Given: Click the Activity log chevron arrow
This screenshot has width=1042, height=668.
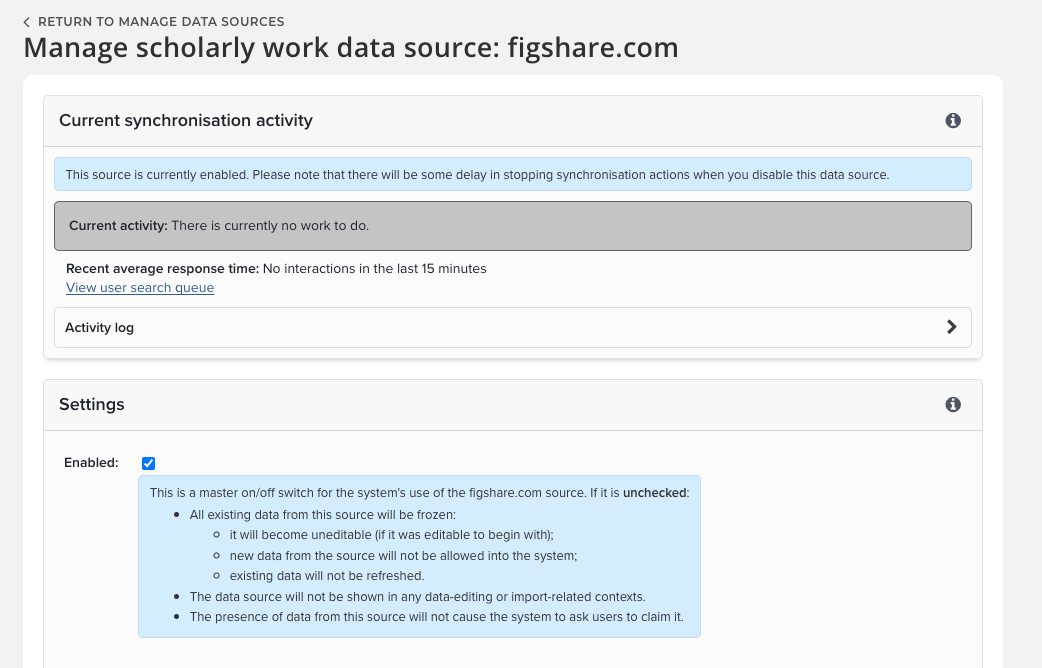Looking at the screenshot, I should (x=951, y=327).
